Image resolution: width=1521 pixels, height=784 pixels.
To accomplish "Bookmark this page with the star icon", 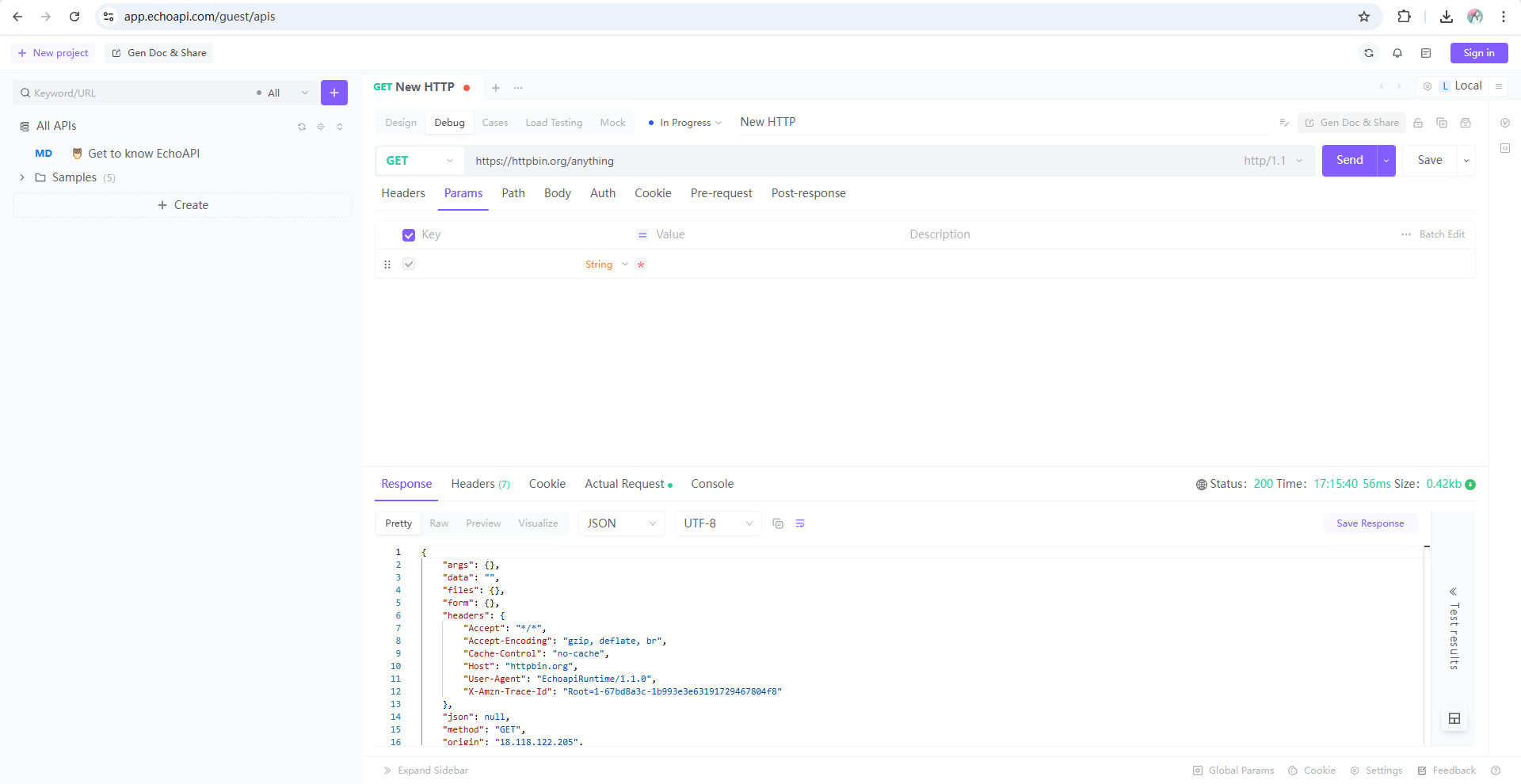I will pos(1364,17).
